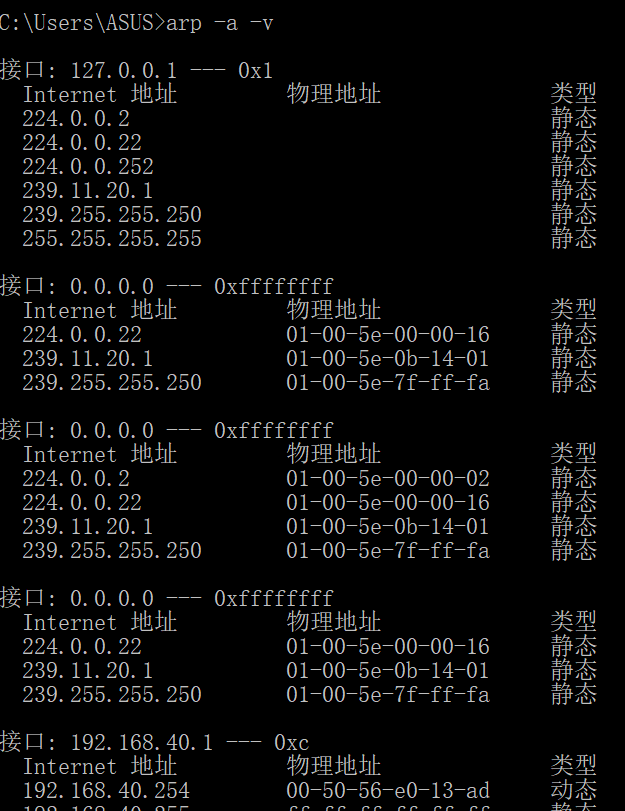Click 物理地址 header under the 127.0.0.1 interface
The height and width of the screenshot is (811, 625).
point(334,94)
